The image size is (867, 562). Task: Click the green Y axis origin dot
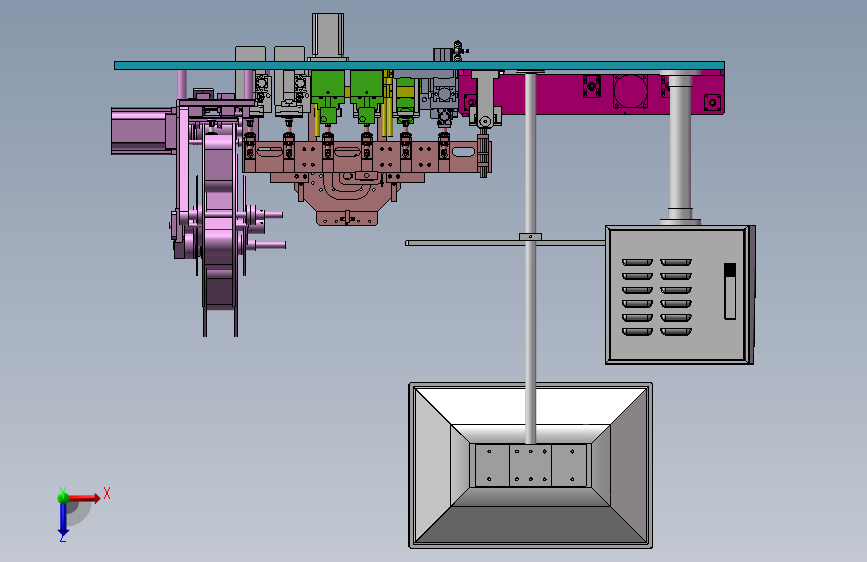(x=63, y=497)
